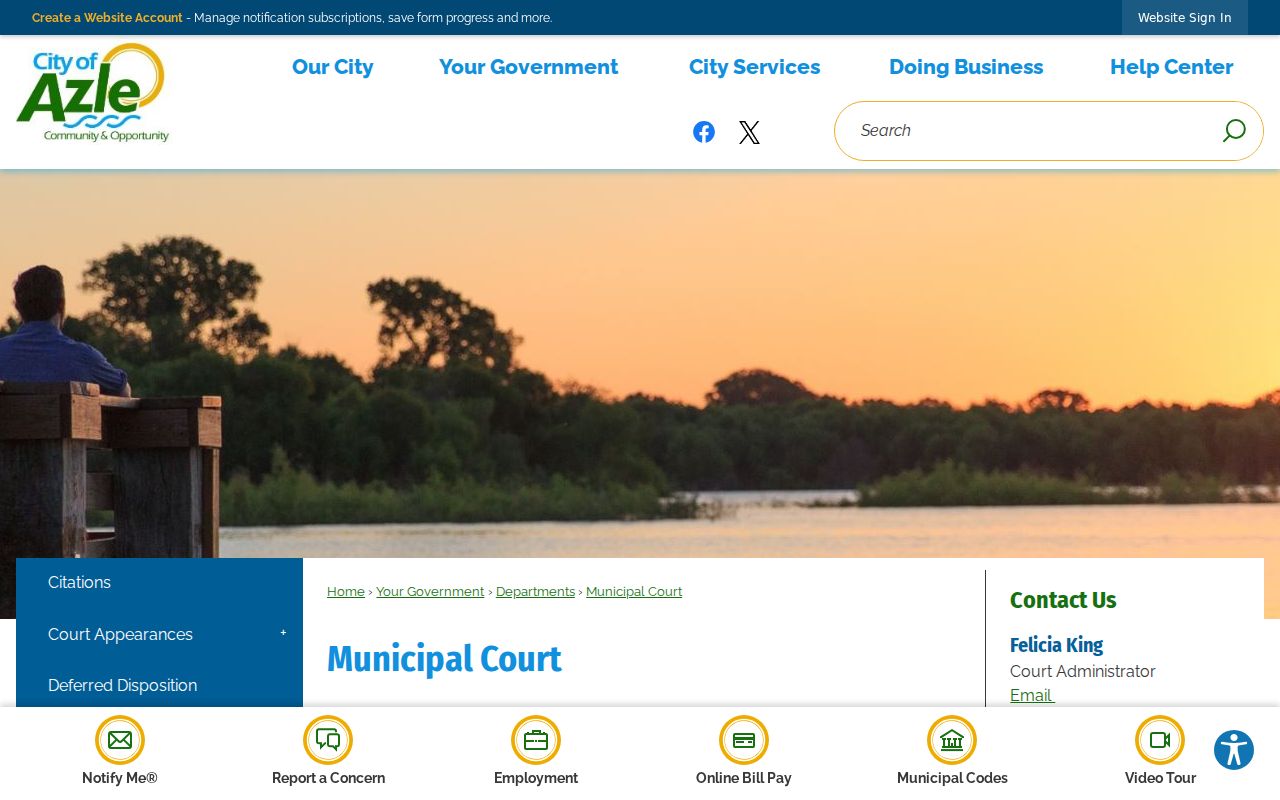Open the accessibility options widget
This screenshot has height=800, width=1280.
point(1234,750)
